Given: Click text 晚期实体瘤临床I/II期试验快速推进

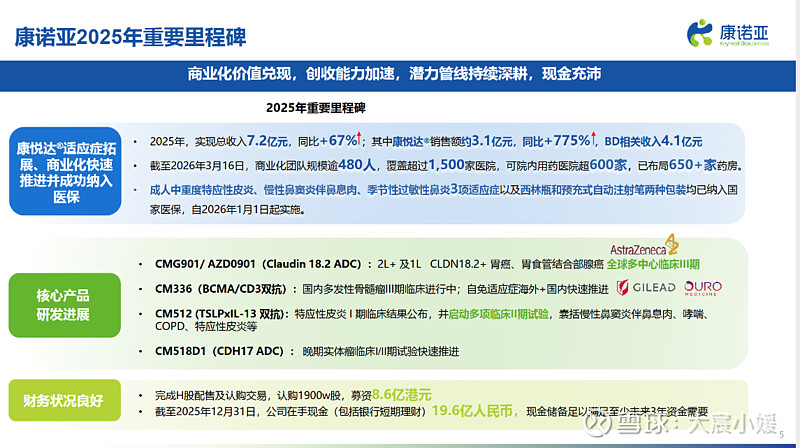Looking at the screenshot, I should point(381,352).
